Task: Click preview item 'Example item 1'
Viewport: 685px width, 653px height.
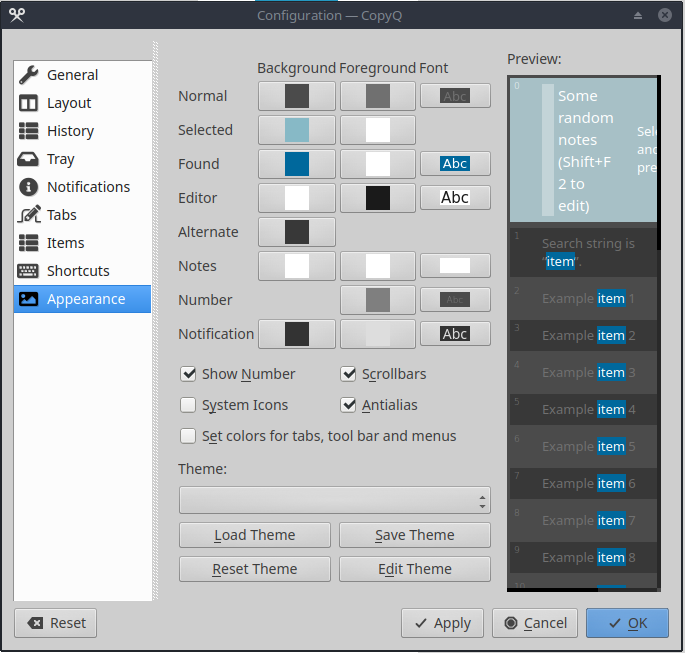Action: [x=583, y=299]
